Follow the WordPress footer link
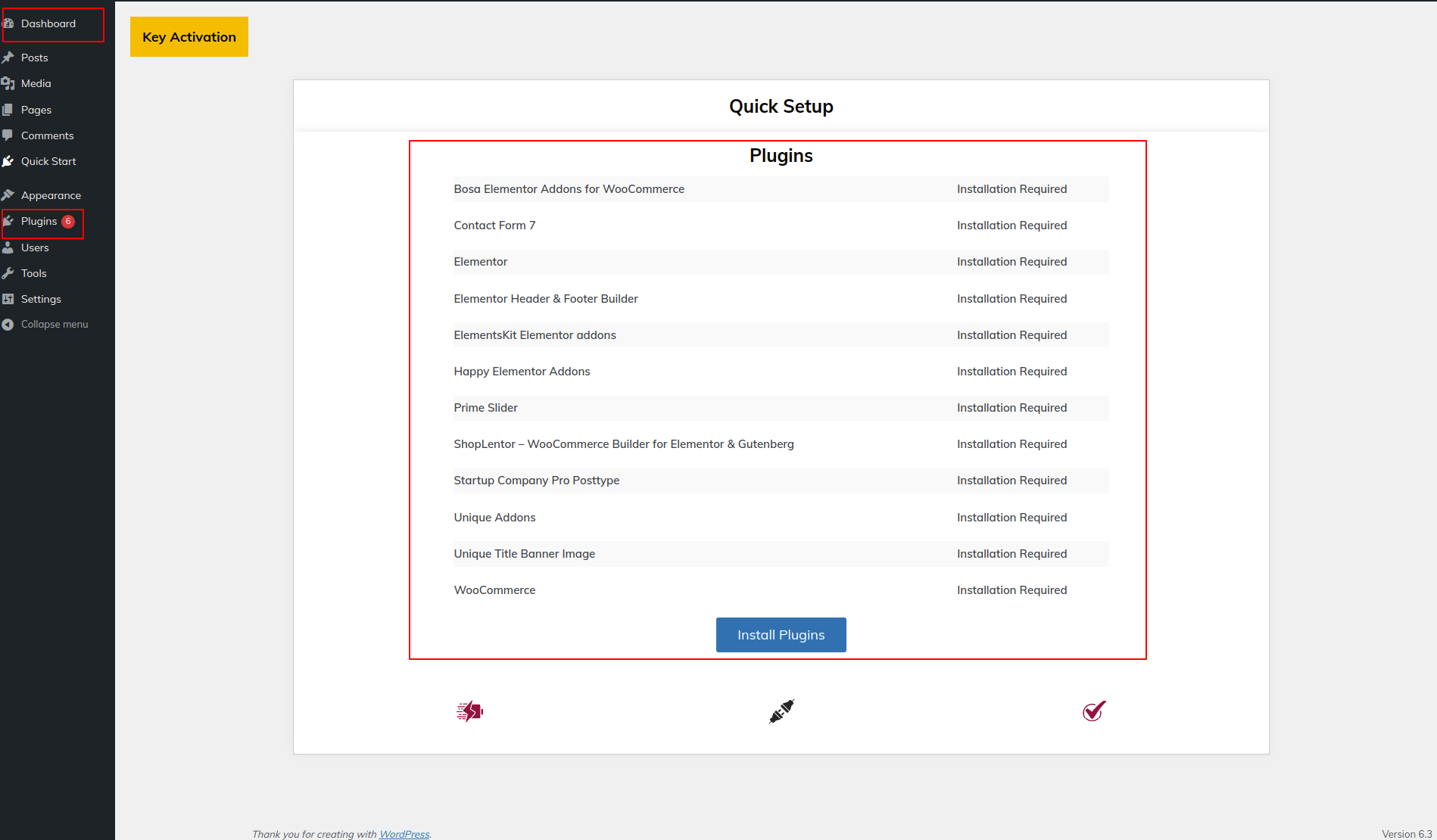 [404, 834]
